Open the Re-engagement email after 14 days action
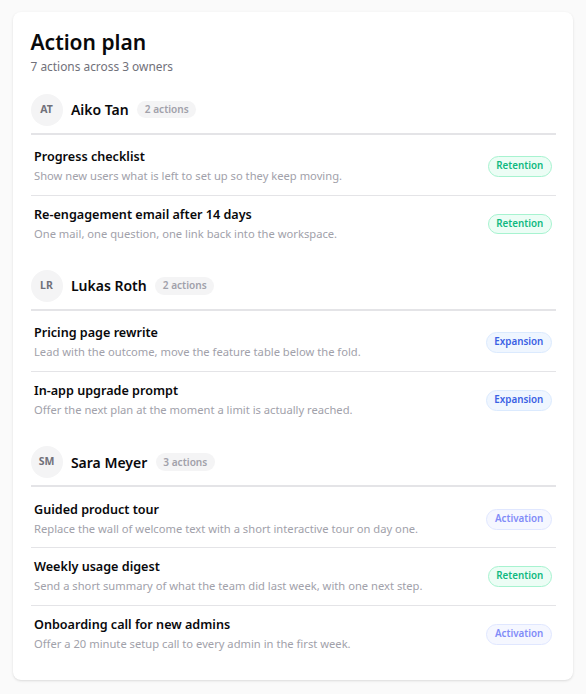The image size is (586, 694). 293,224
